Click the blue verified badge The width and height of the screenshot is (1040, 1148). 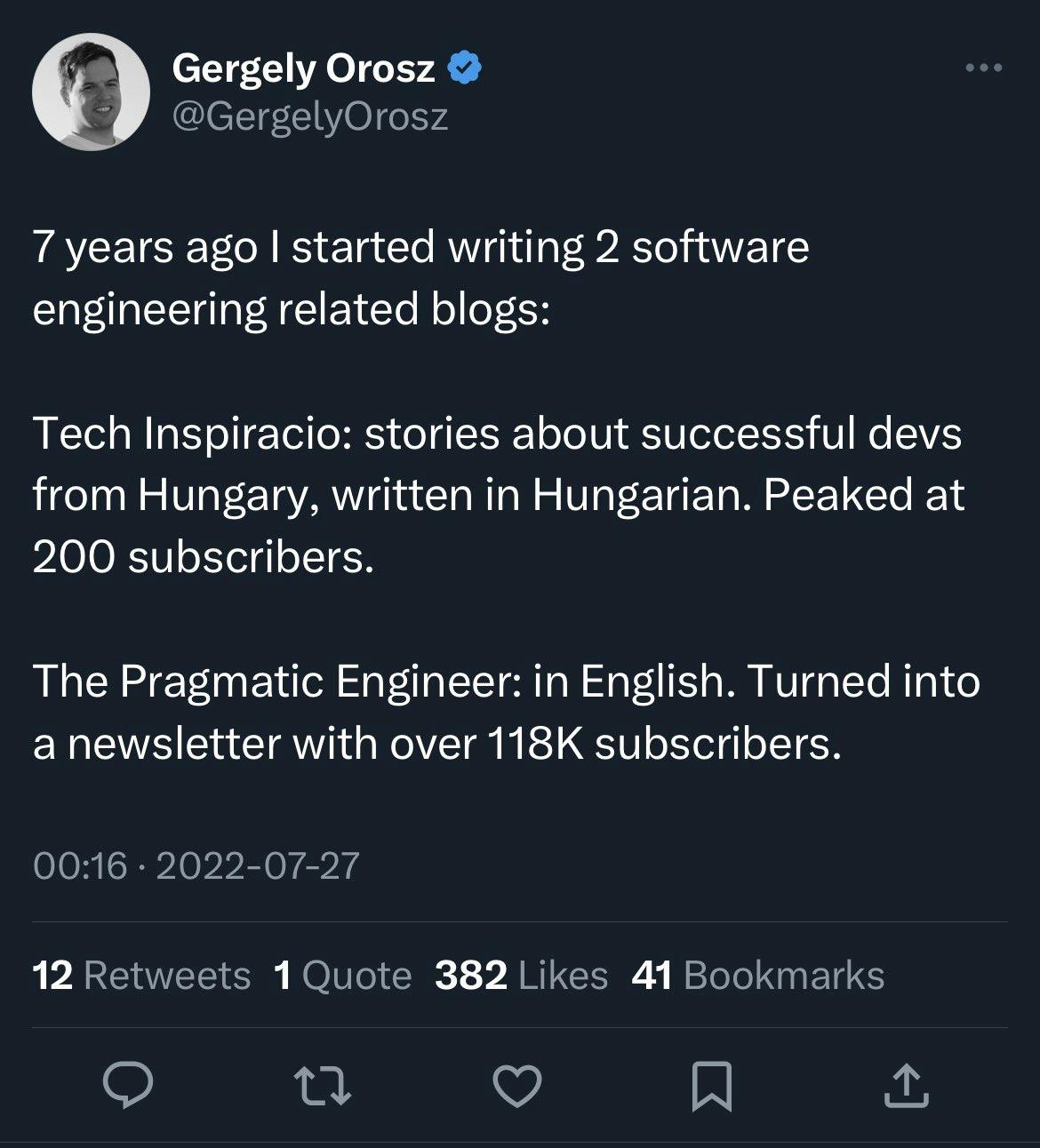coord(464,68)
